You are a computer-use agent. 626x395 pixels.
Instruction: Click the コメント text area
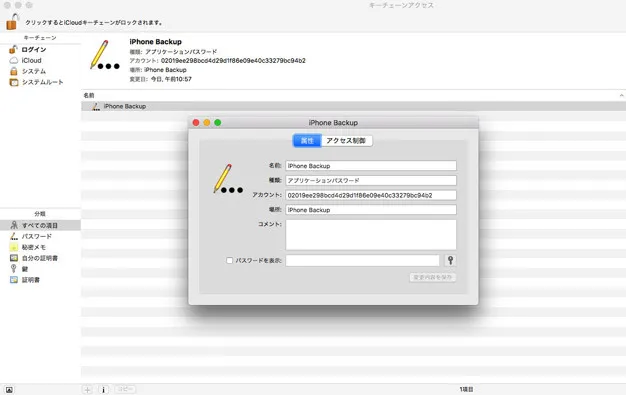pyautogui.click(x=371, y=235)
